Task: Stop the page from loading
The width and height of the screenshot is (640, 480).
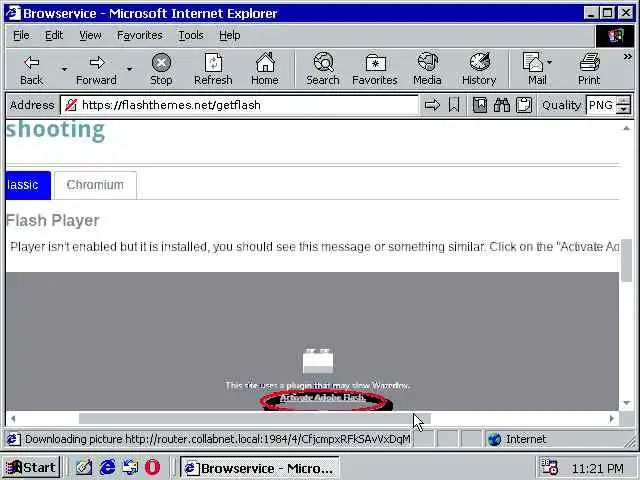Action: (x=161, y=69)
